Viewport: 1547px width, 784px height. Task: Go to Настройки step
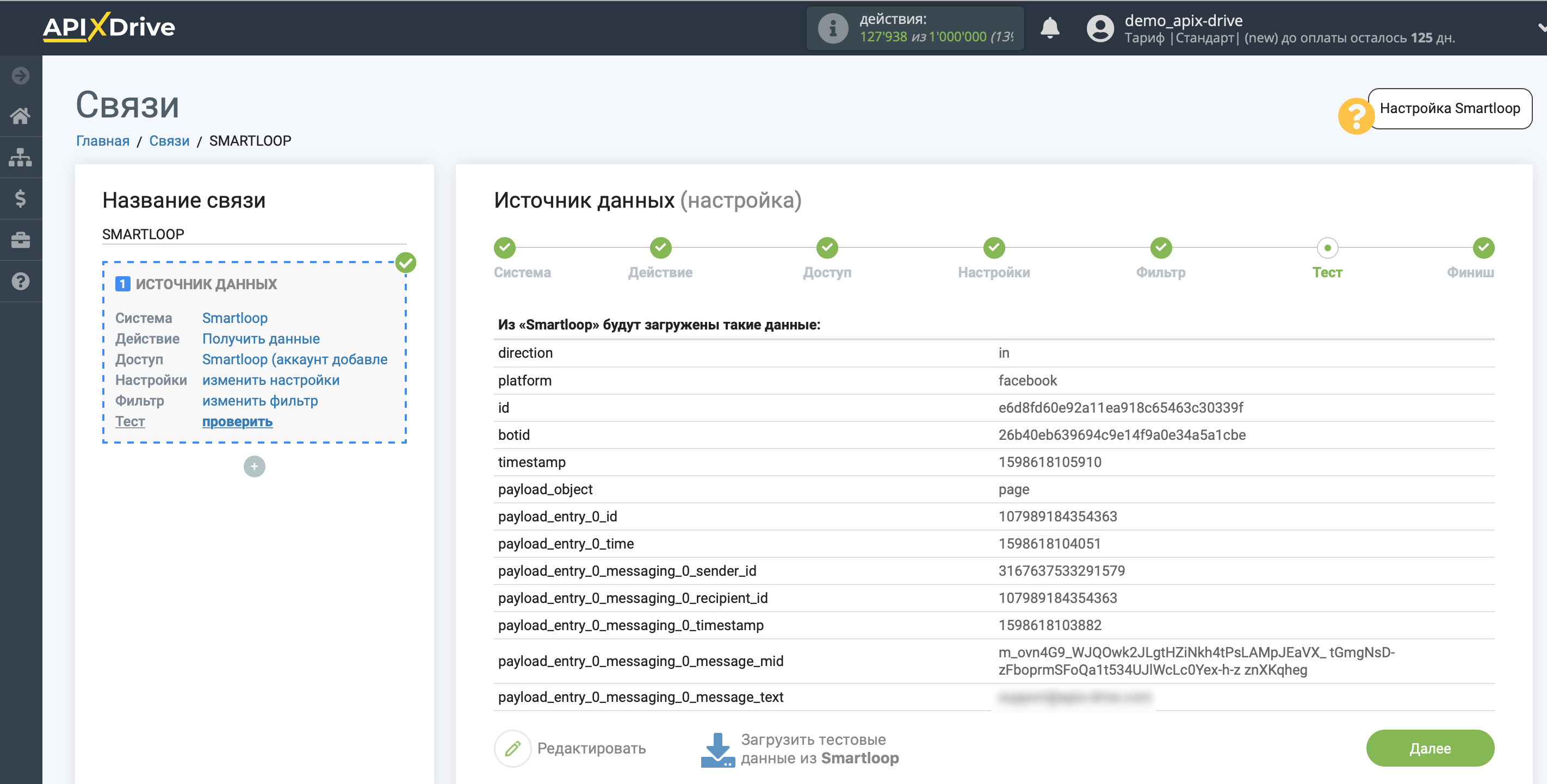[x=994, y=272]
